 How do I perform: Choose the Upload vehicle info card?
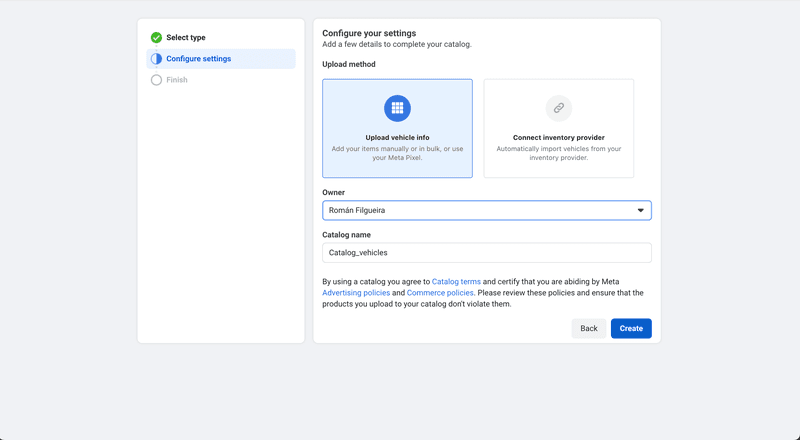coord(397,128)
